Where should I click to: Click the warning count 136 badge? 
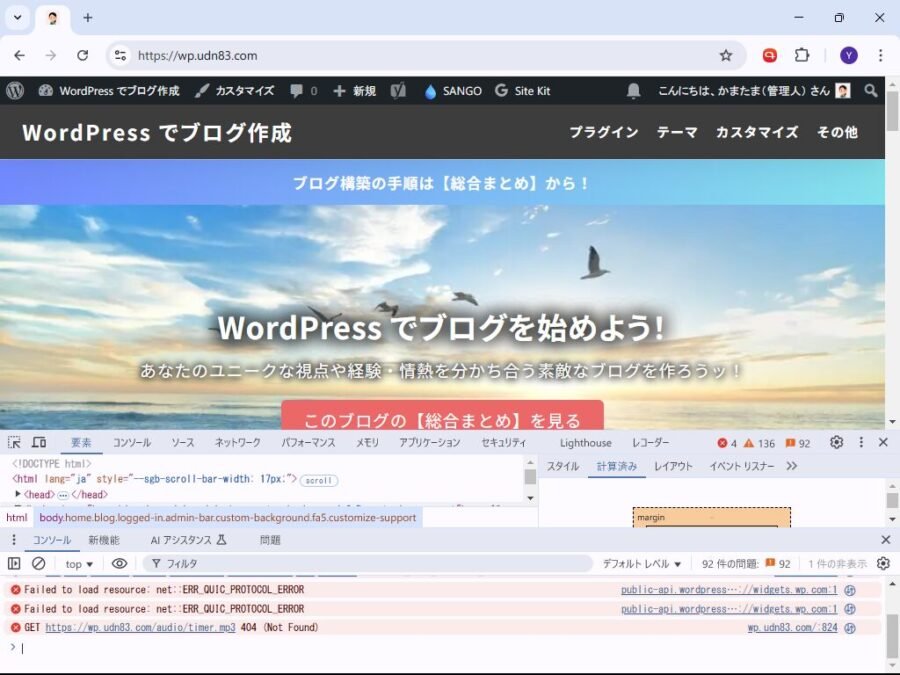tap(759, 443)
